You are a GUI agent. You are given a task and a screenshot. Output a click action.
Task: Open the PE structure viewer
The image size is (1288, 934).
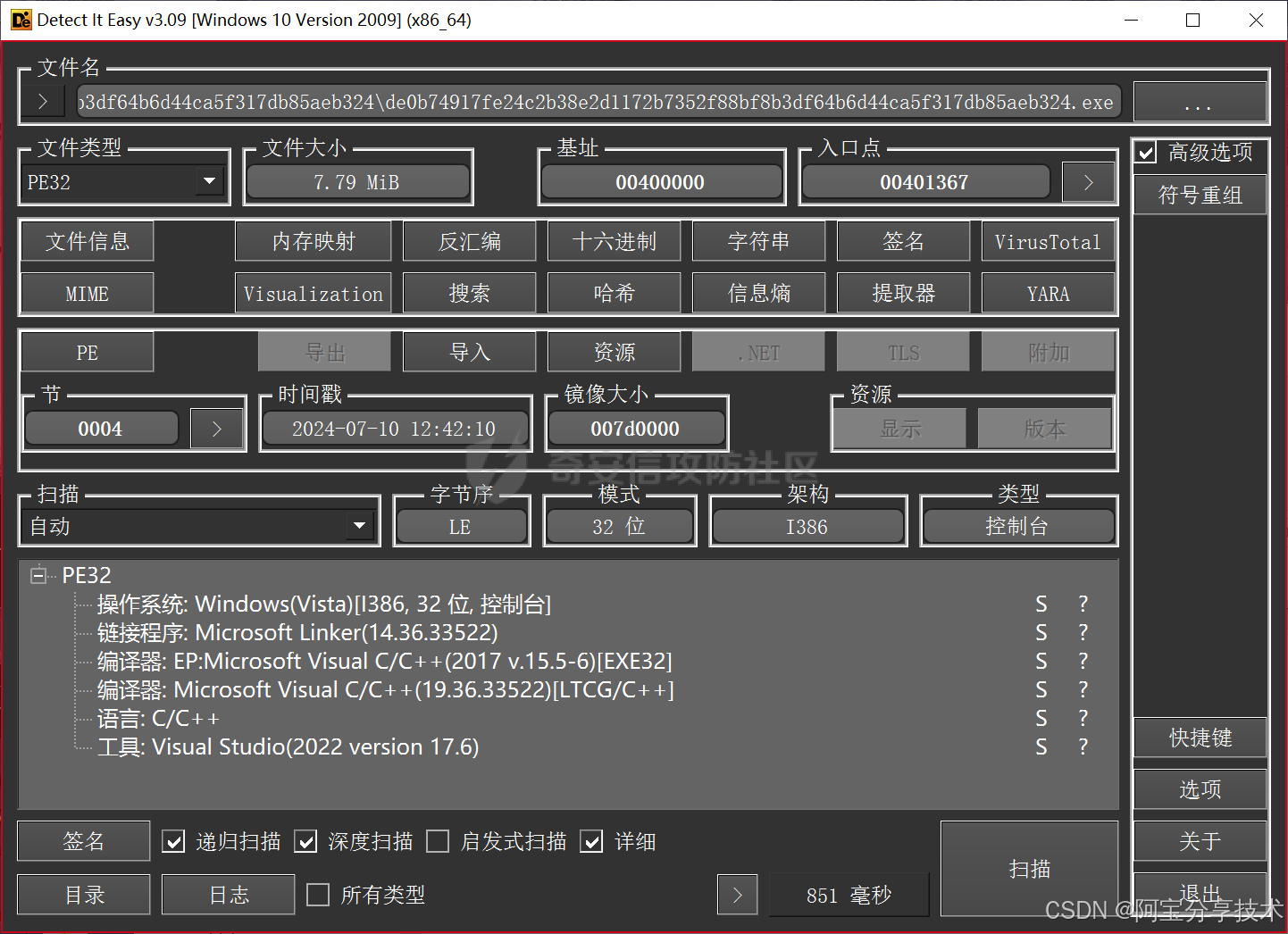[88, 352]
